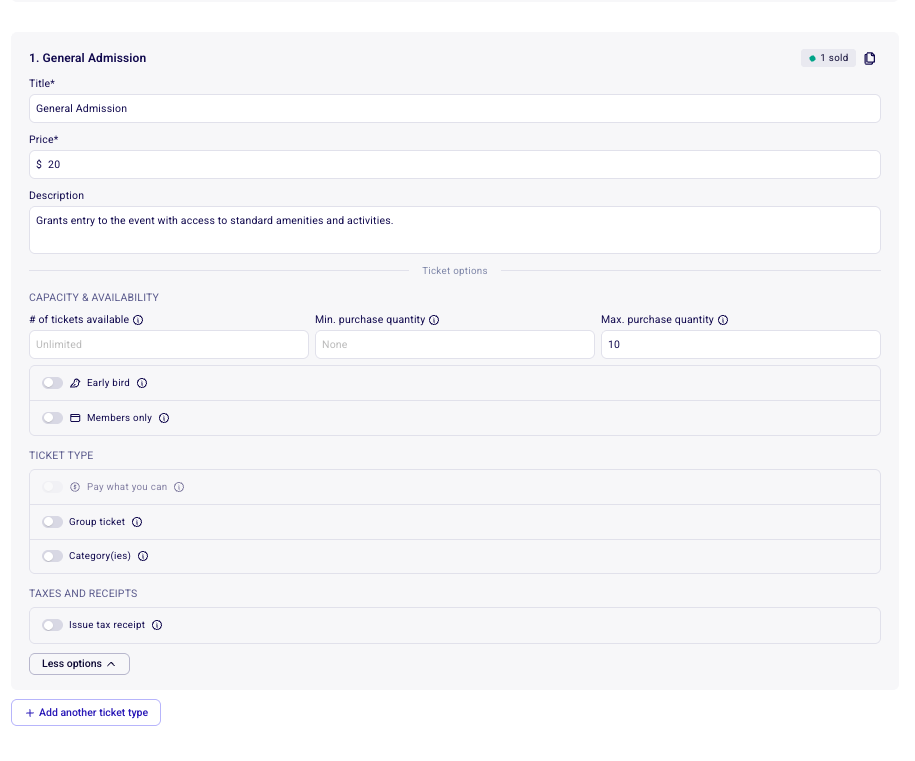The image size is (915, 761).
Task: Open Group ticket info icon
Action: pos(137,522)
